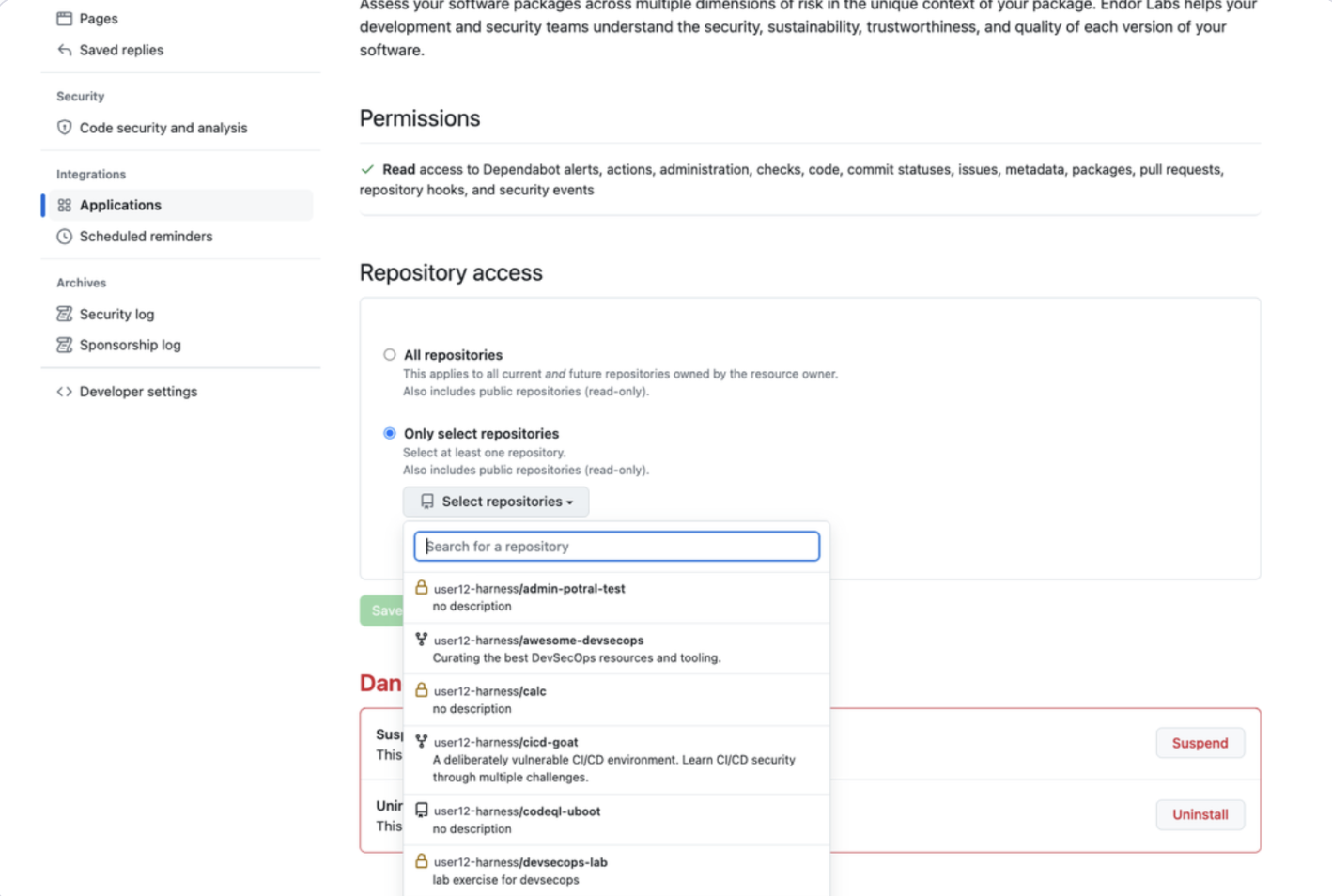Image resolution: width=1332 pixels, height=896 pixels.
Task: Click the Saved replies arrow icon
Action: 64,50
